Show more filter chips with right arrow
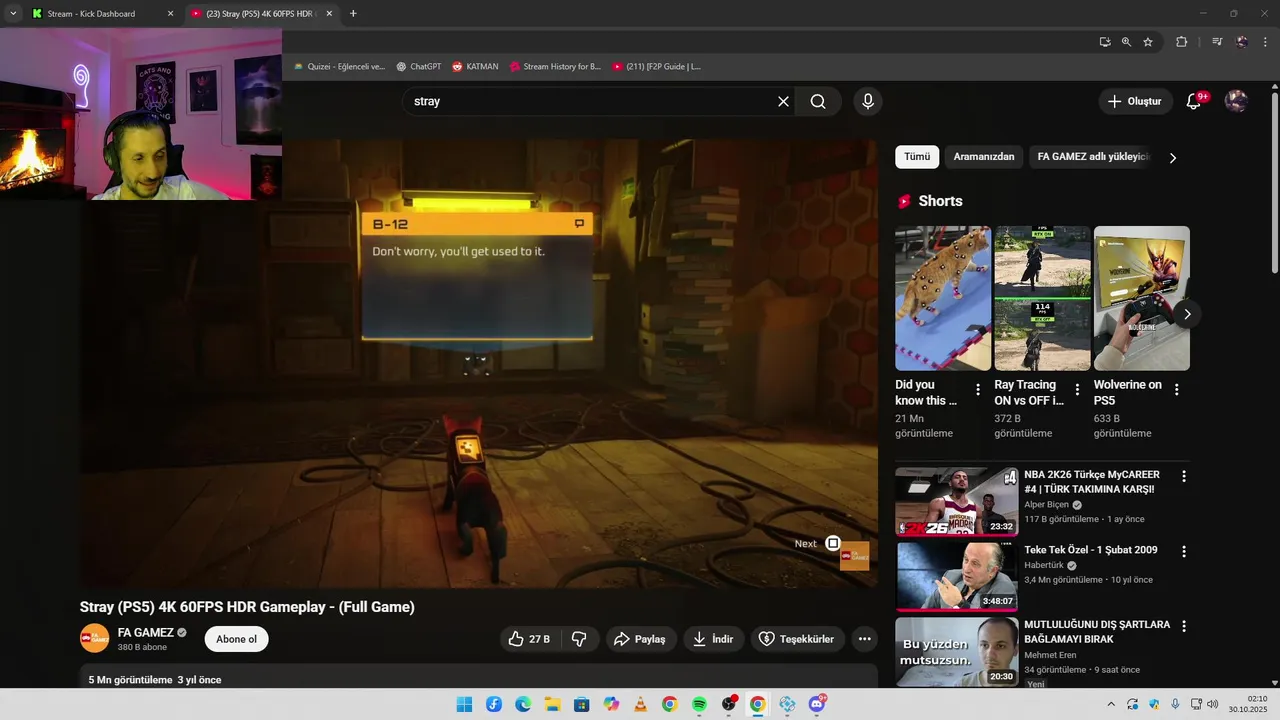 pyautogui.click(x=1173, y=157)
